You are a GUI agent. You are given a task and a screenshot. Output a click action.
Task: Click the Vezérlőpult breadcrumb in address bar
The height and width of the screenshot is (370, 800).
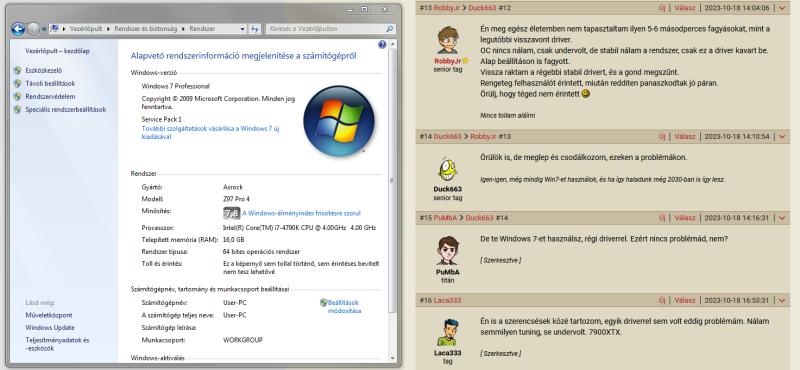[x=85, y=29]
